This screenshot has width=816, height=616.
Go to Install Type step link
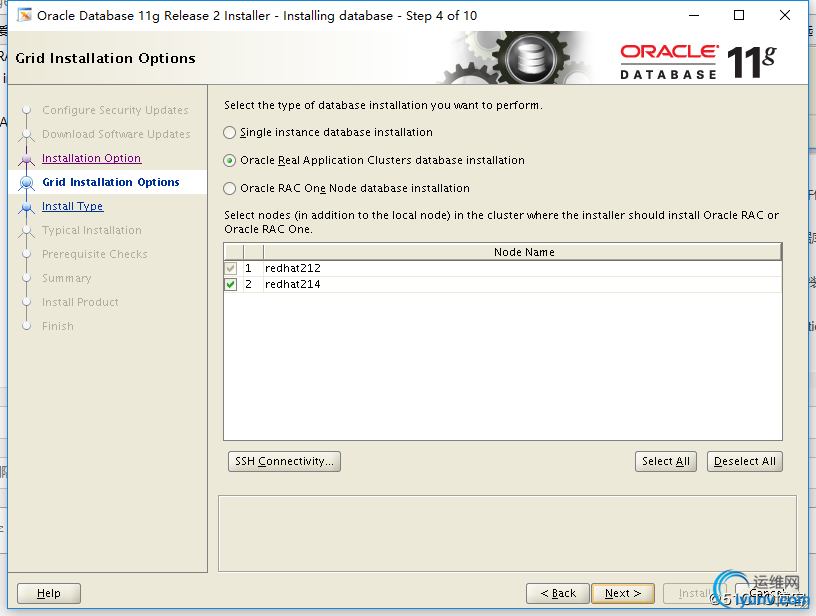(x=73, y=207)
